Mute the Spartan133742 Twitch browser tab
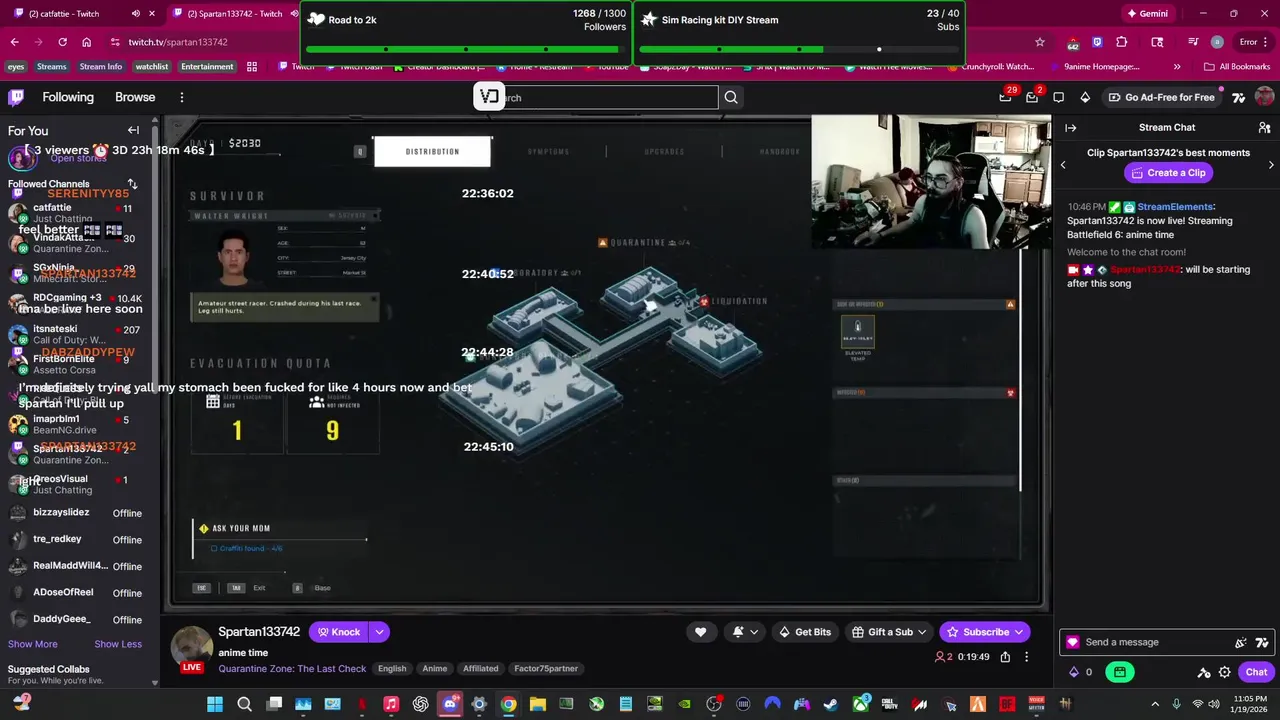The width and height of the screenshot is (1280, 720). click(x=295, y=14)
